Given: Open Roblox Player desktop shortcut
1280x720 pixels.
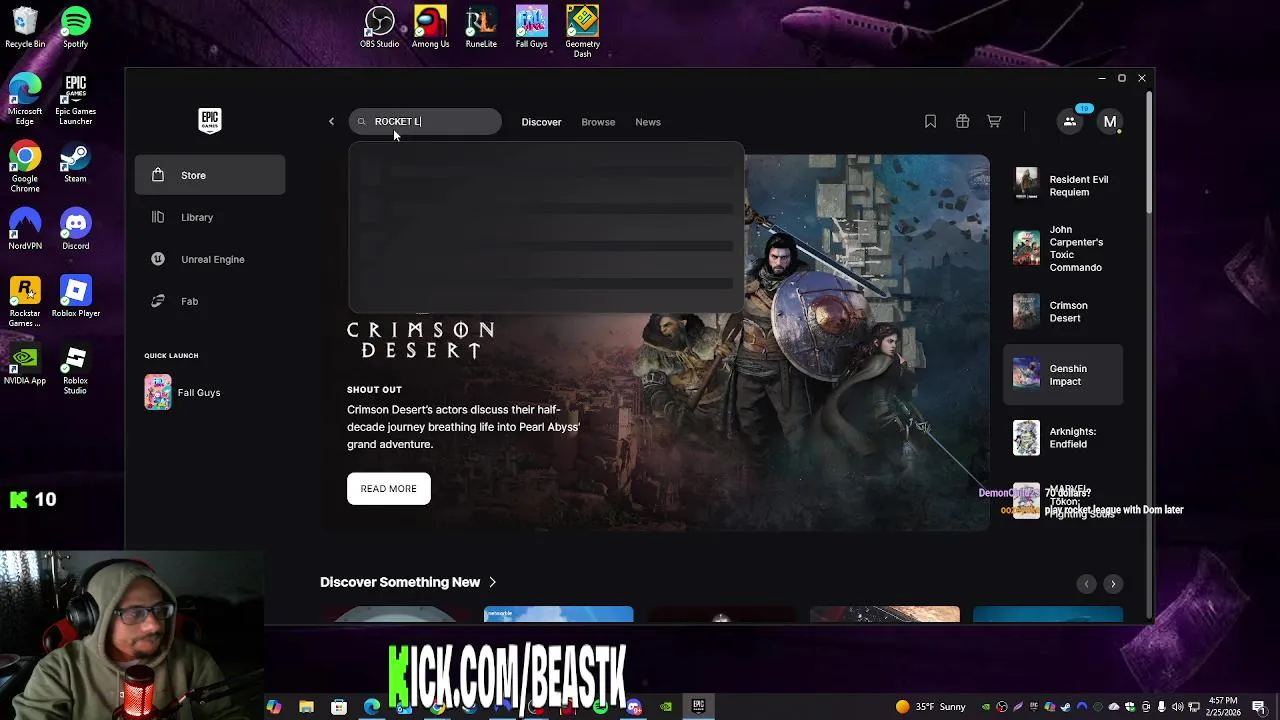Looking at the screenshot, I should click(75, 296).
